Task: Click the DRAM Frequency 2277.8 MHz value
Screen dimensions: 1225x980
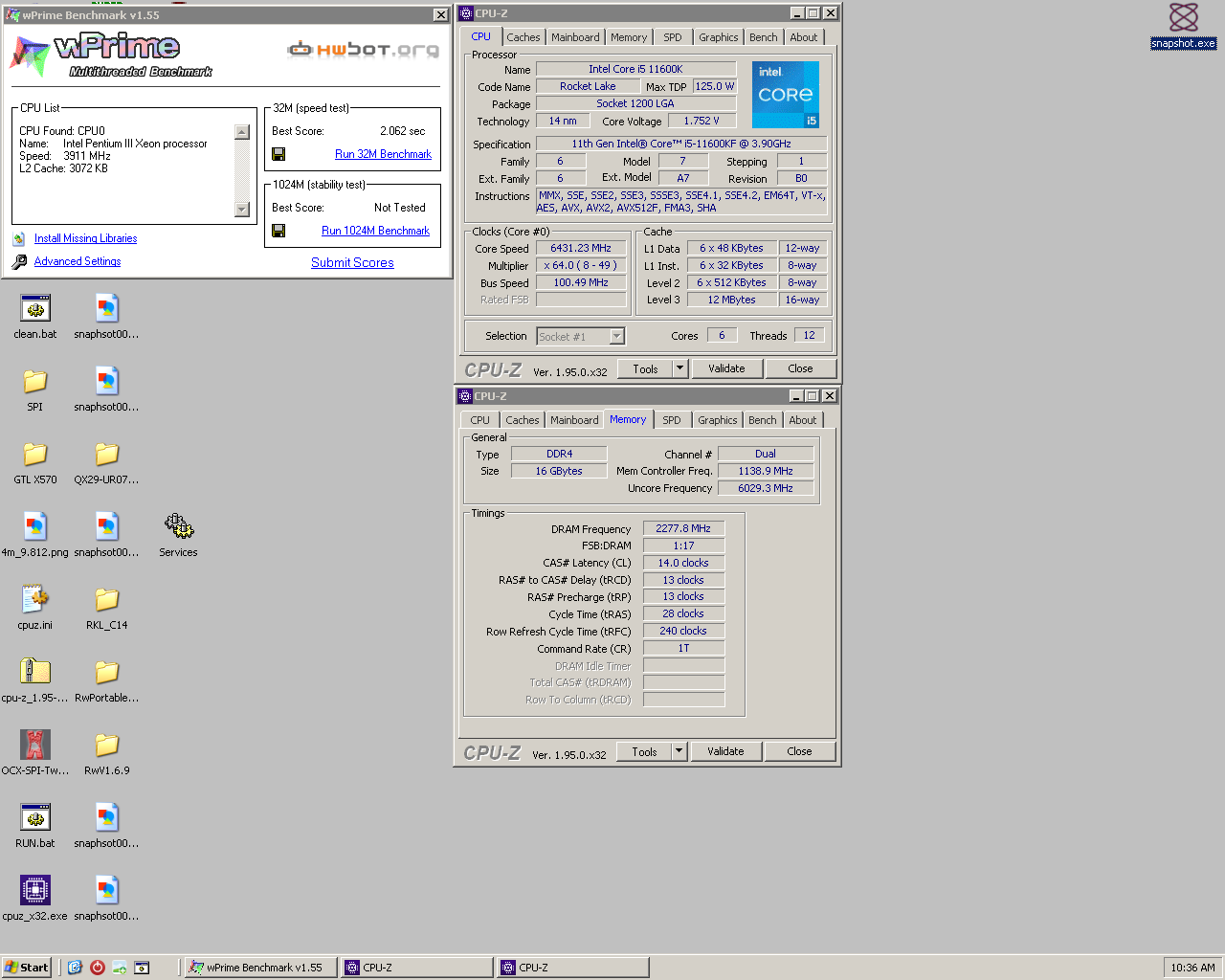Action: click(x=683, y=528)
